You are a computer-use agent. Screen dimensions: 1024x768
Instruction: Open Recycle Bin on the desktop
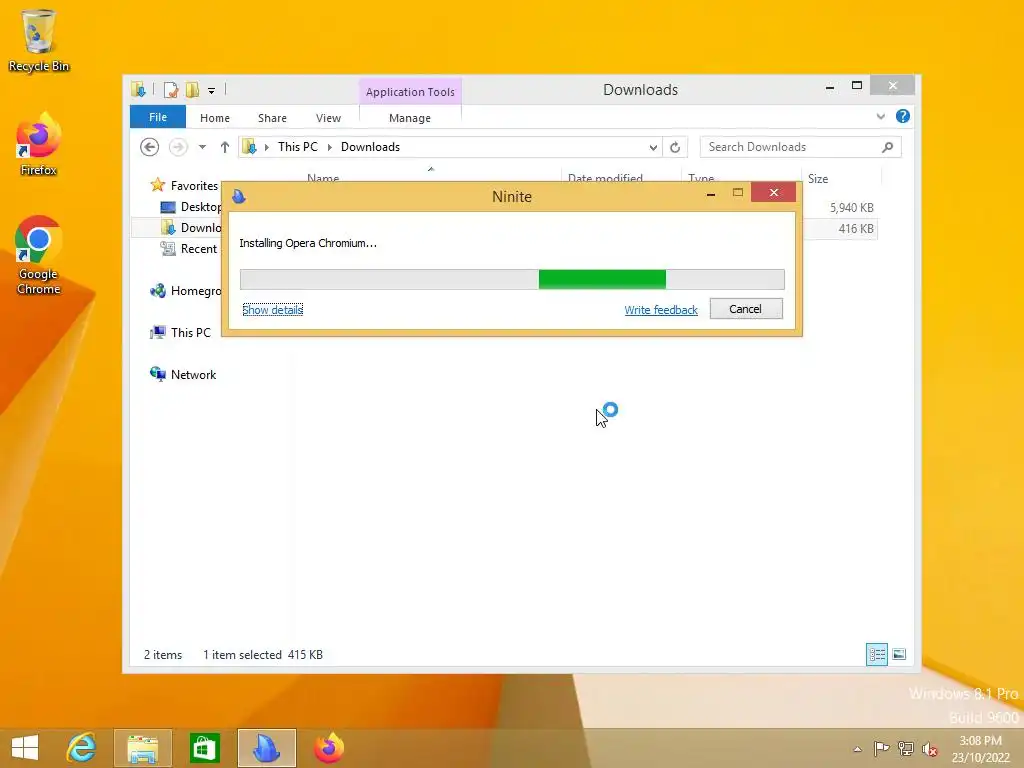39,40
